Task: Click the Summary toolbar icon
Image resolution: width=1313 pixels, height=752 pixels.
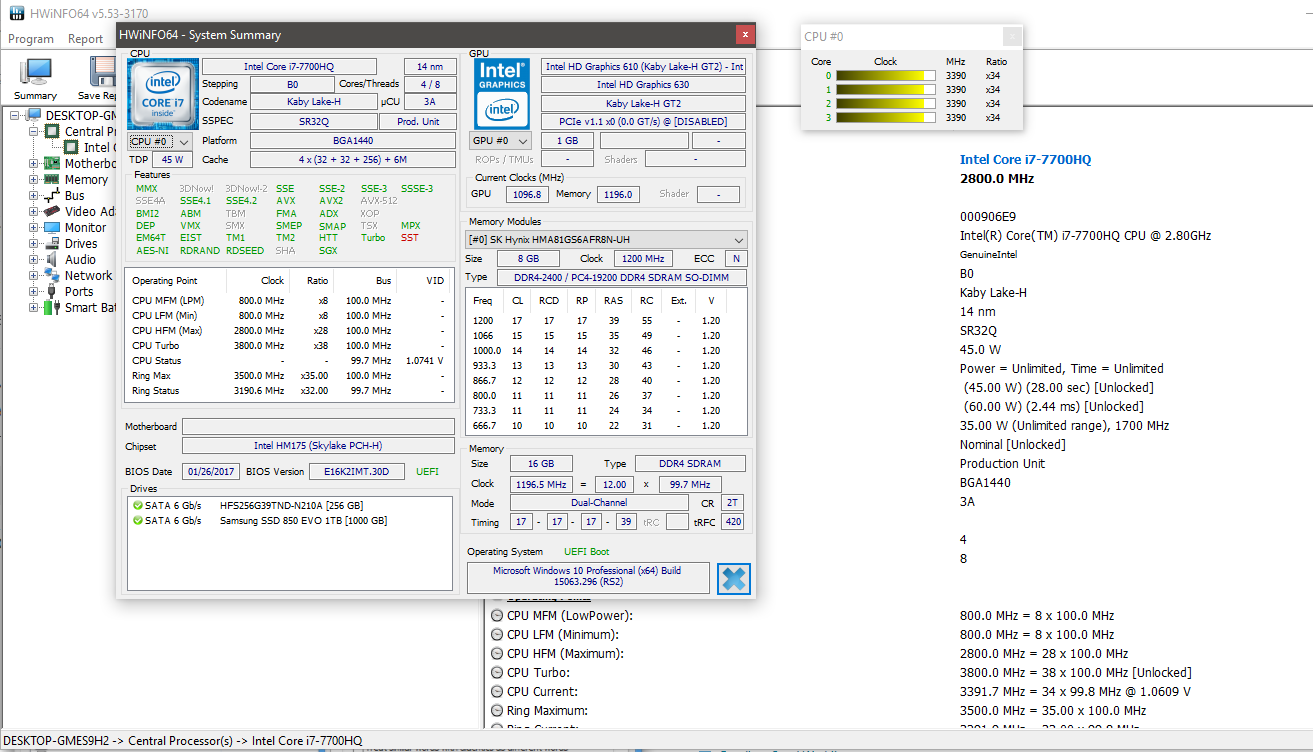Action: pos(36,72)
